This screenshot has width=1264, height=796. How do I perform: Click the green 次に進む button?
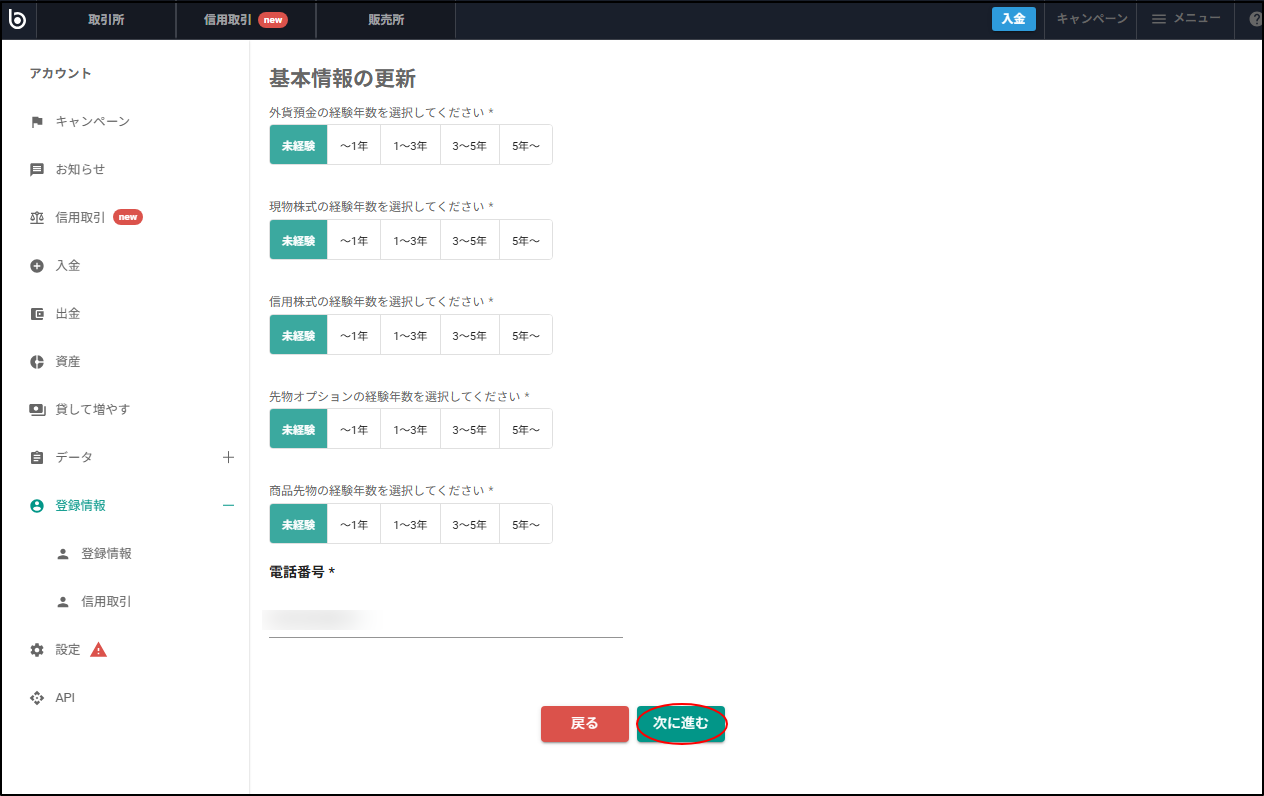click(681, 724)
